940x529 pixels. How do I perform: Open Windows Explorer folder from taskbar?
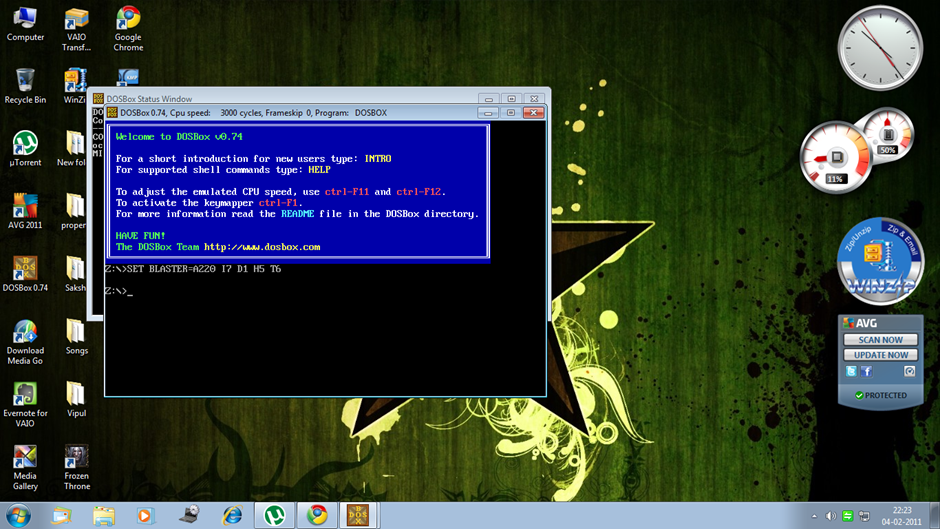coord(104,516)
